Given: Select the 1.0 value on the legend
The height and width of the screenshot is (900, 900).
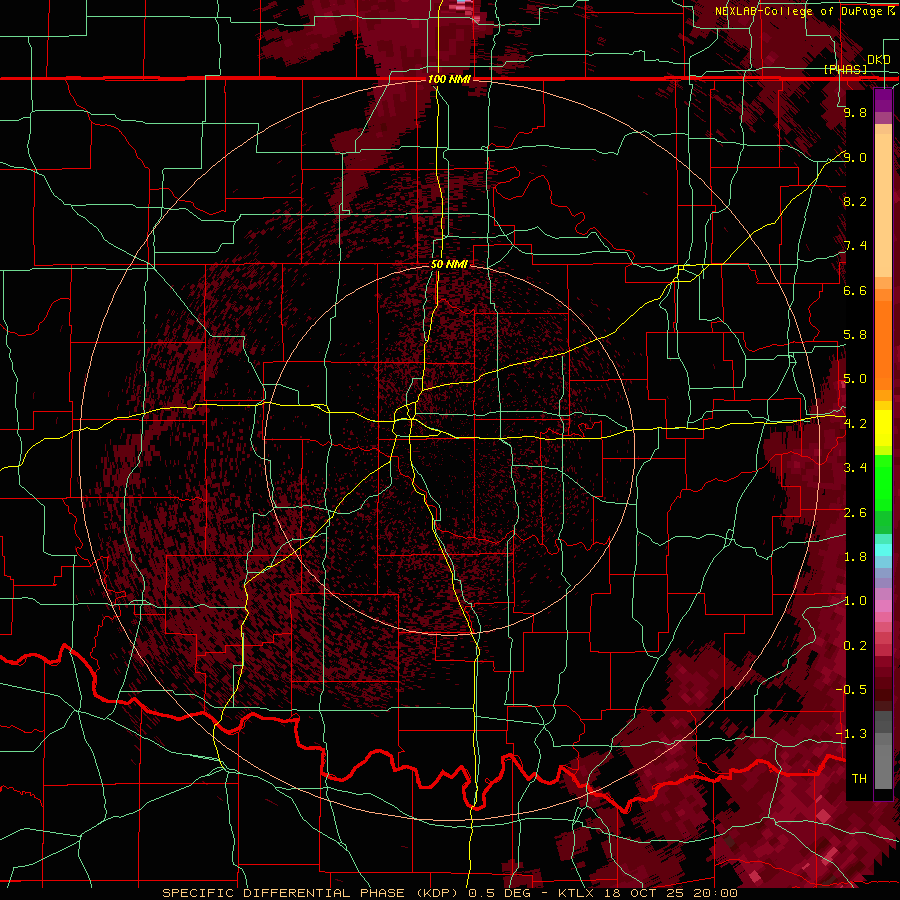Looking at the screenshot, I should click(855, 601).
